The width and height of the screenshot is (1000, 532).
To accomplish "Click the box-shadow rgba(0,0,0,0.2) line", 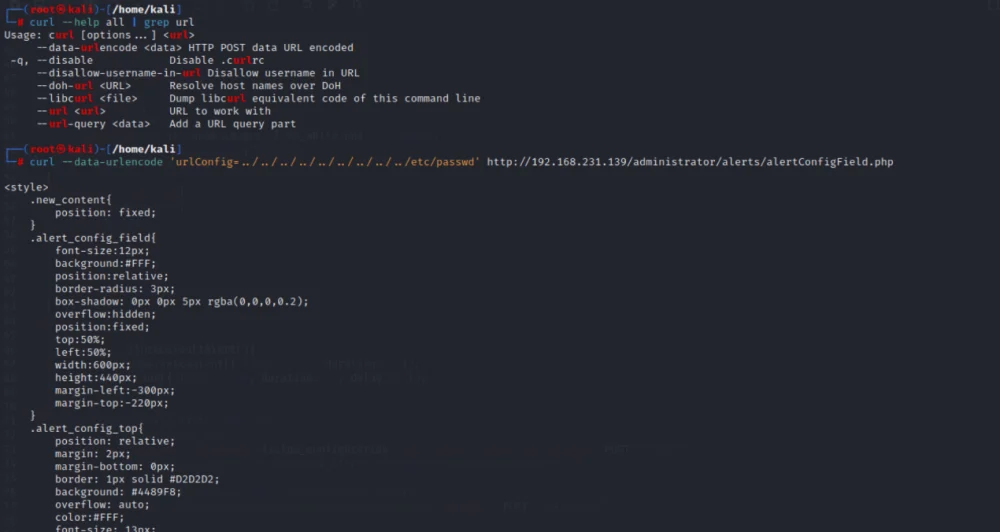I will [x=182, y=301].
